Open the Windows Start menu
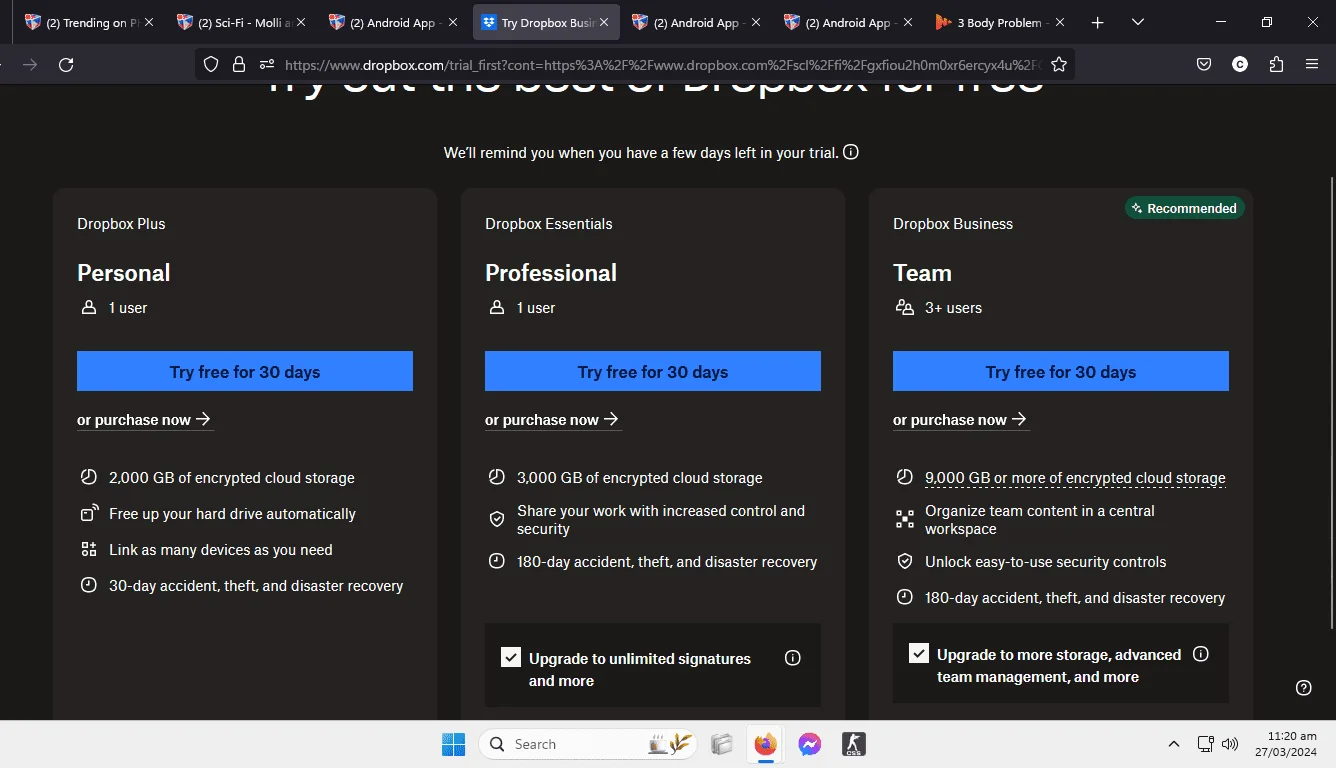The image size is (1336, 768). (453, 744)
